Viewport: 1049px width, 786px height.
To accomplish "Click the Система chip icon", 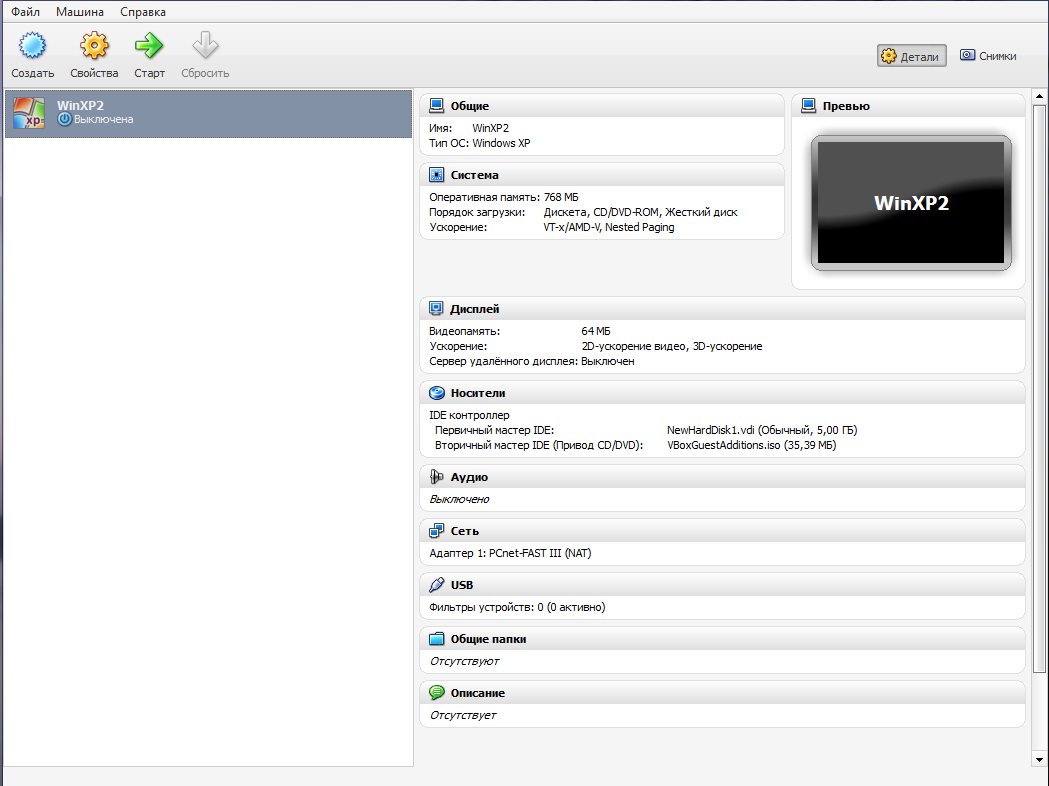I will click(436, 175).
